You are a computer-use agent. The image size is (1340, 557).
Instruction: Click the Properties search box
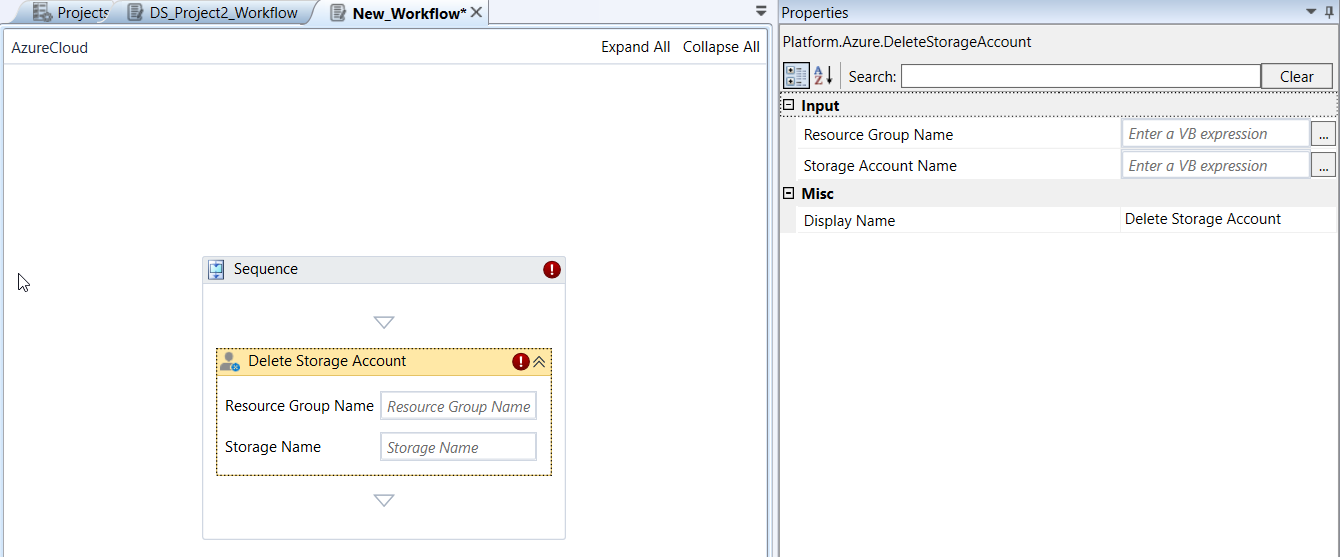1081,76
